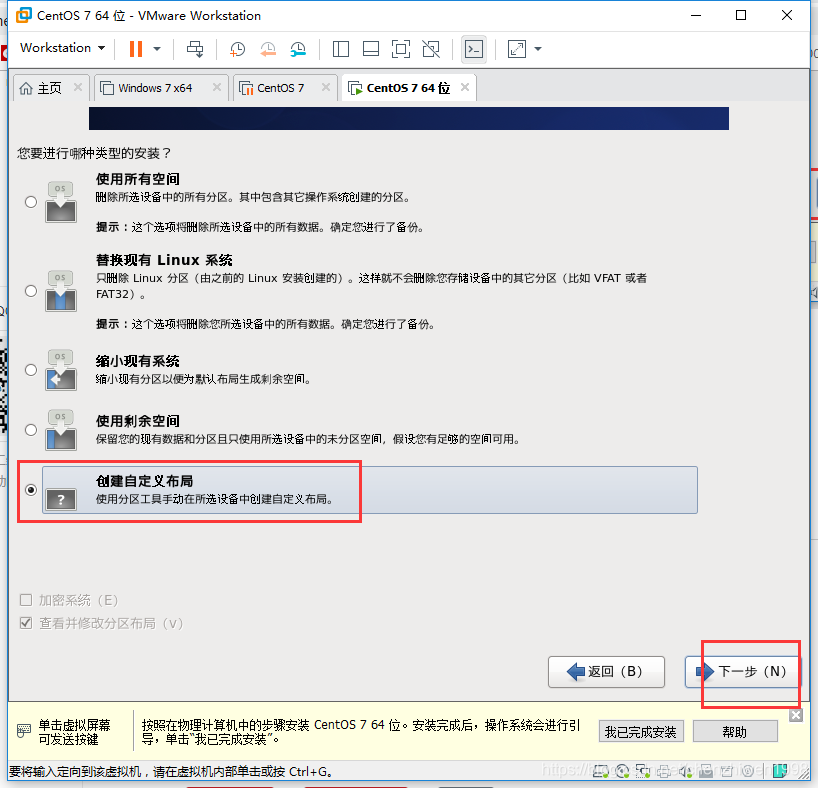Viewport: 818px width, 788px height.
Task: Toggle the 查看并修改分区布局 (V) checkbox
Action: coord(26,623)
